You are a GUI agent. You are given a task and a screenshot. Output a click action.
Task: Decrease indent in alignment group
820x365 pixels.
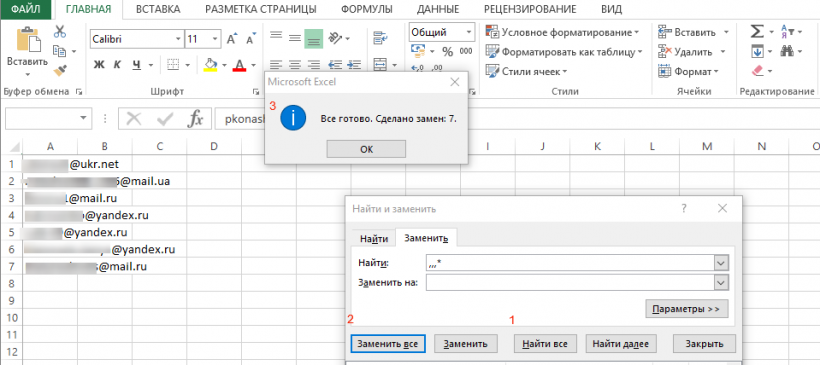pyautogui.click(x=334, y=65)
